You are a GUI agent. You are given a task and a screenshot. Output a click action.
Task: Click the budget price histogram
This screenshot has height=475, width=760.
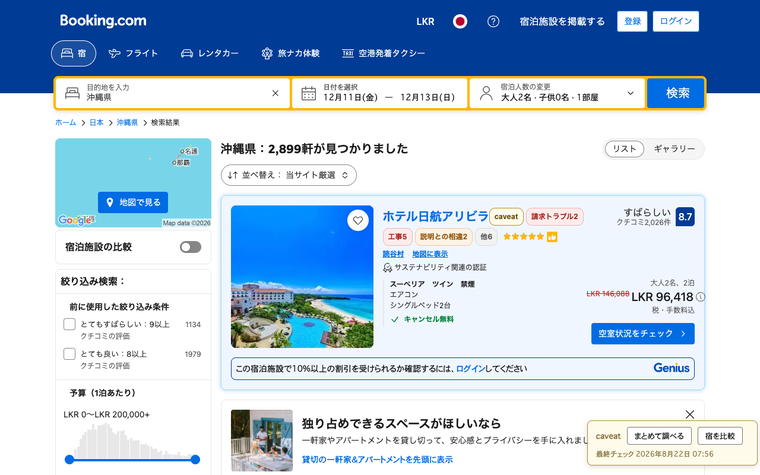click(x=132, y=441)
